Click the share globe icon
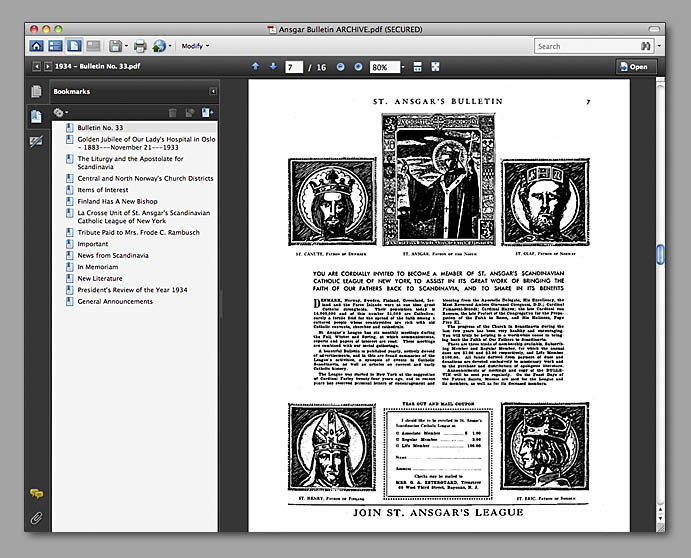 point(159,46)
